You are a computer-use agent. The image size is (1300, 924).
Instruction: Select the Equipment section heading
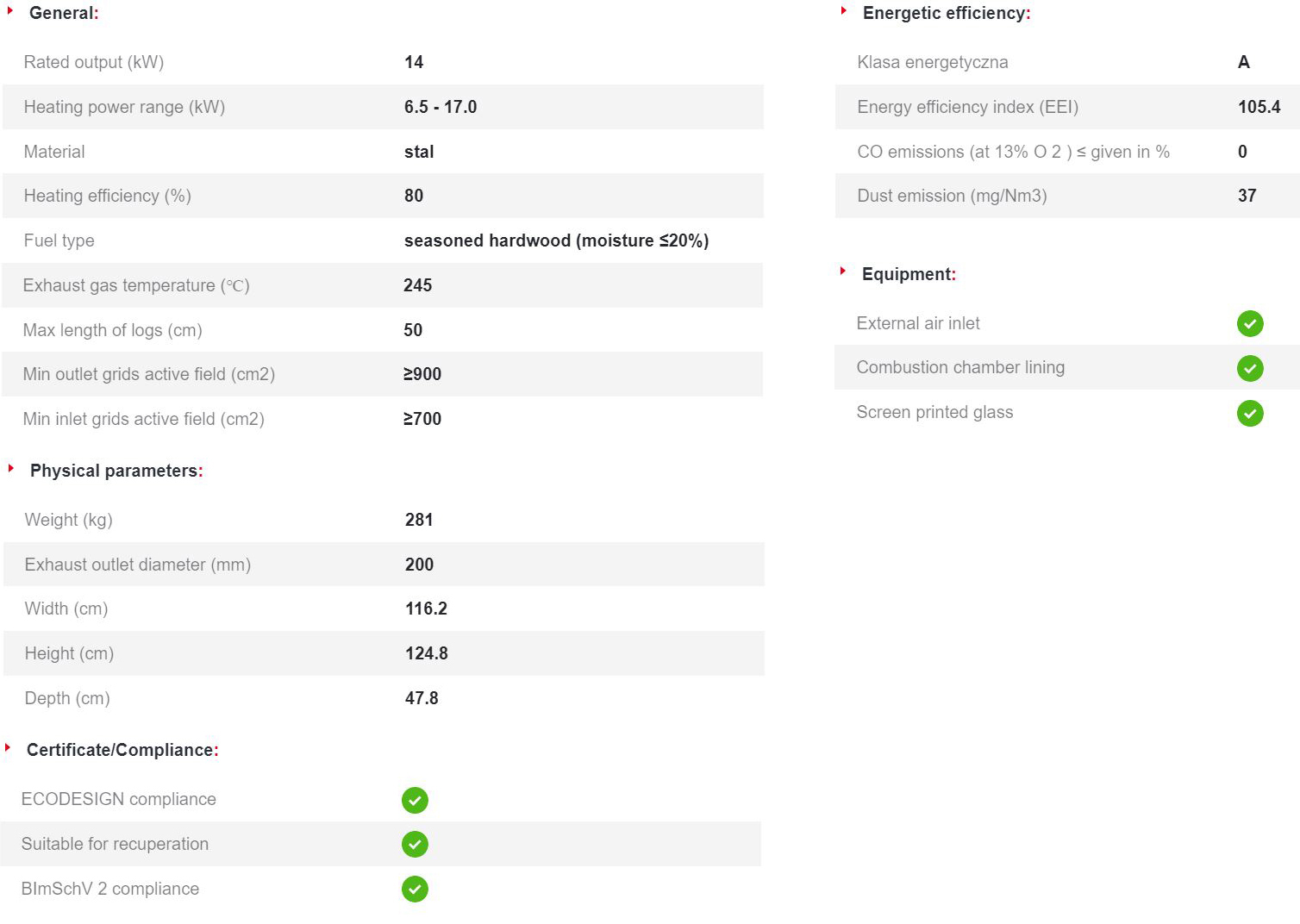[x=909, y=274]
